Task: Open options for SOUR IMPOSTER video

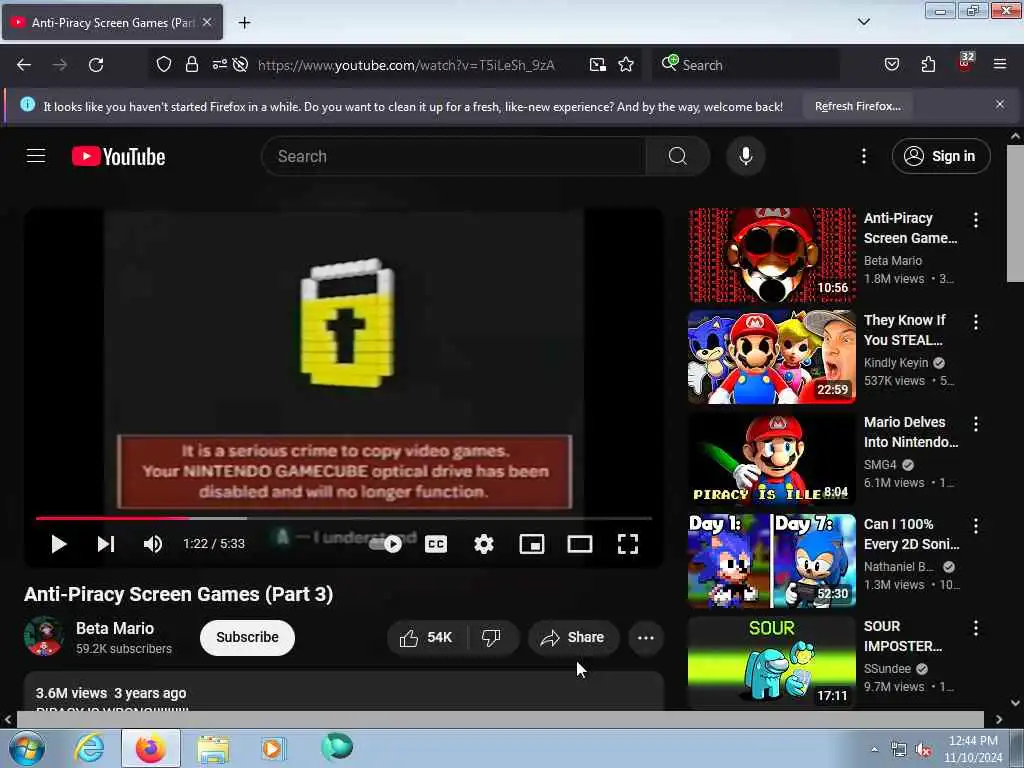Action: click(976, 628)
